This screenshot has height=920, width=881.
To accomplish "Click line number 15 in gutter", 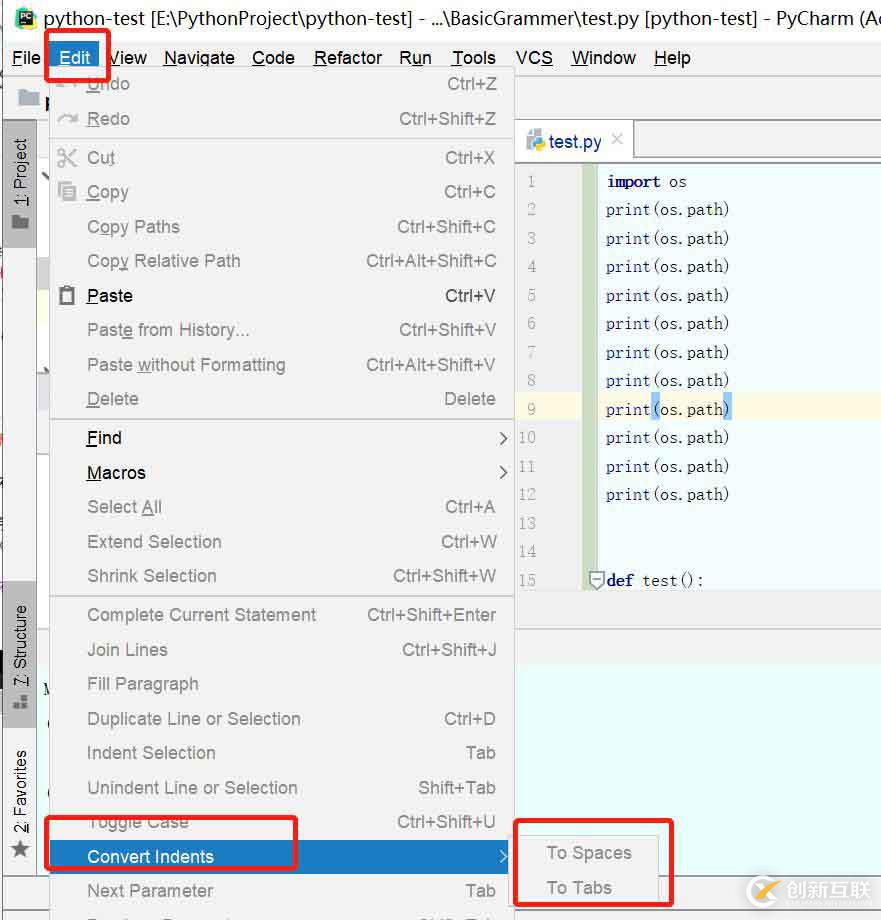I will pos(527,580).
